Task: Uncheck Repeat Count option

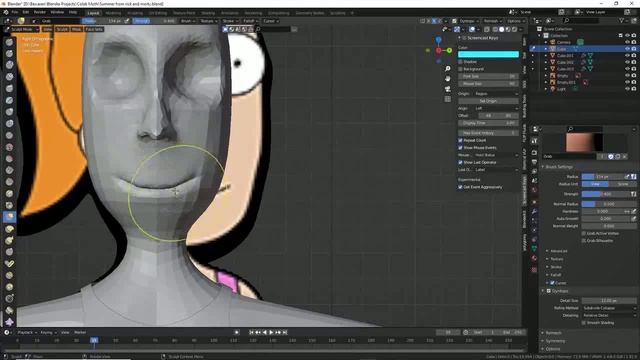Action: click(460, 140)
